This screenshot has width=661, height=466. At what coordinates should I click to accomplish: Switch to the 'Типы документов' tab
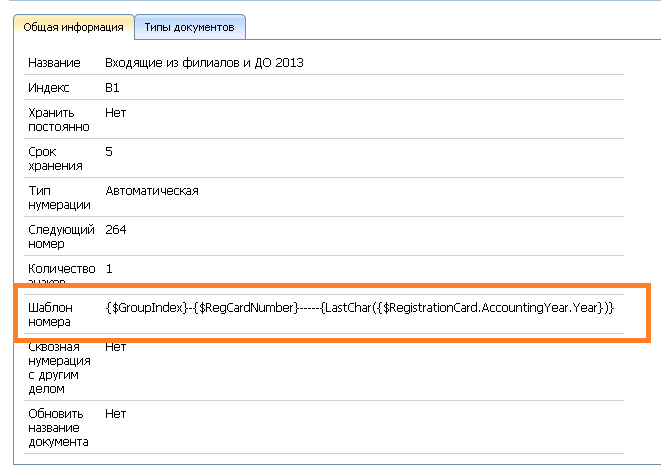click(189, 27)
